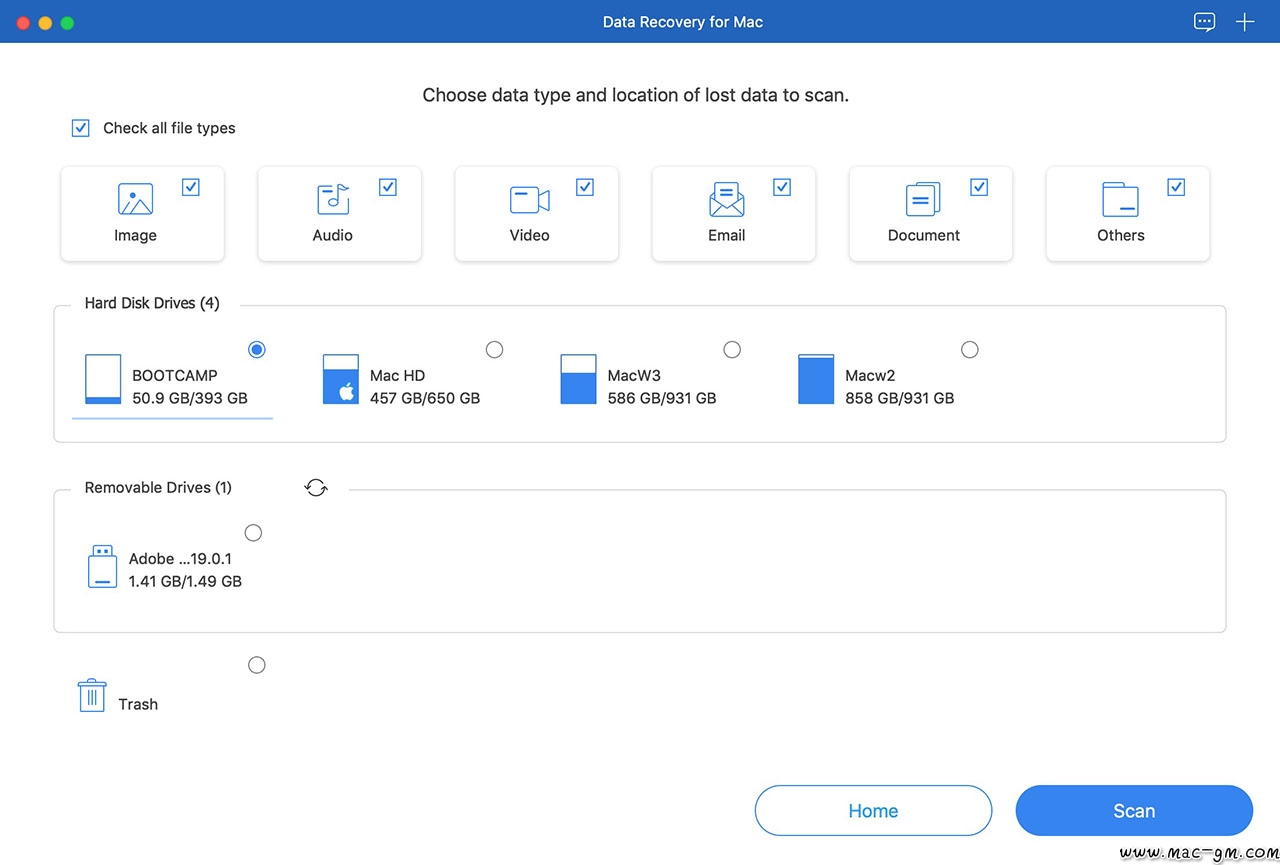Go back with the Home button
1280x865 pixels.
click(x=873, y=811)
